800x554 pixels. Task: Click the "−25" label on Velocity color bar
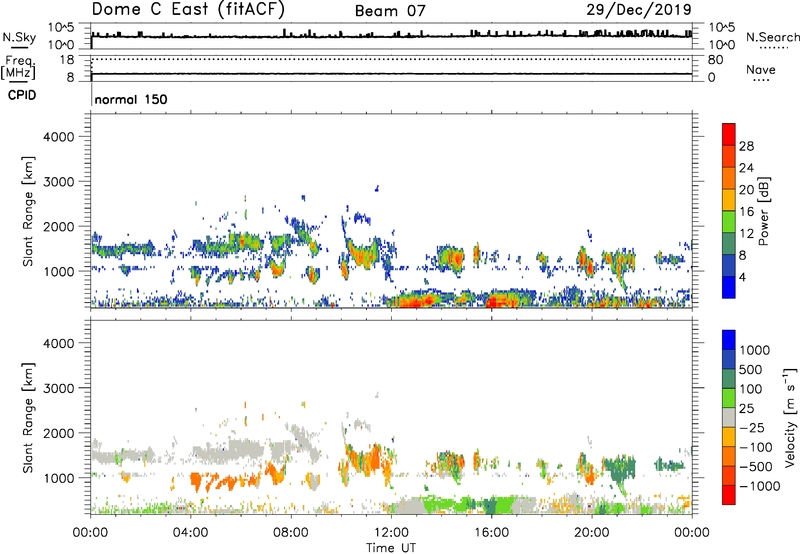click(753, 428)
